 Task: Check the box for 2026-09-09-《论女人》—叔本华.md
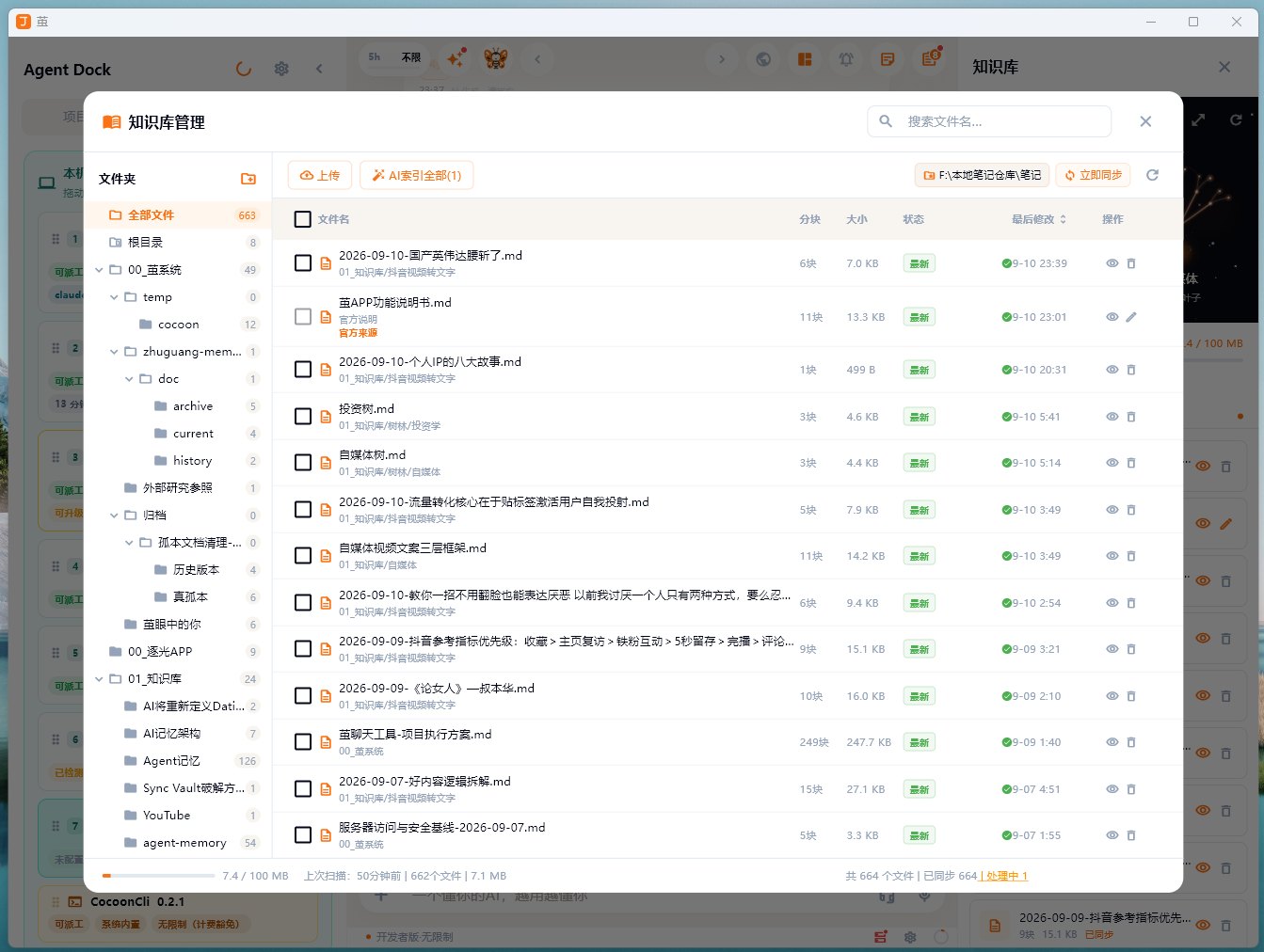pyautogui.click(x=303, y=696)
